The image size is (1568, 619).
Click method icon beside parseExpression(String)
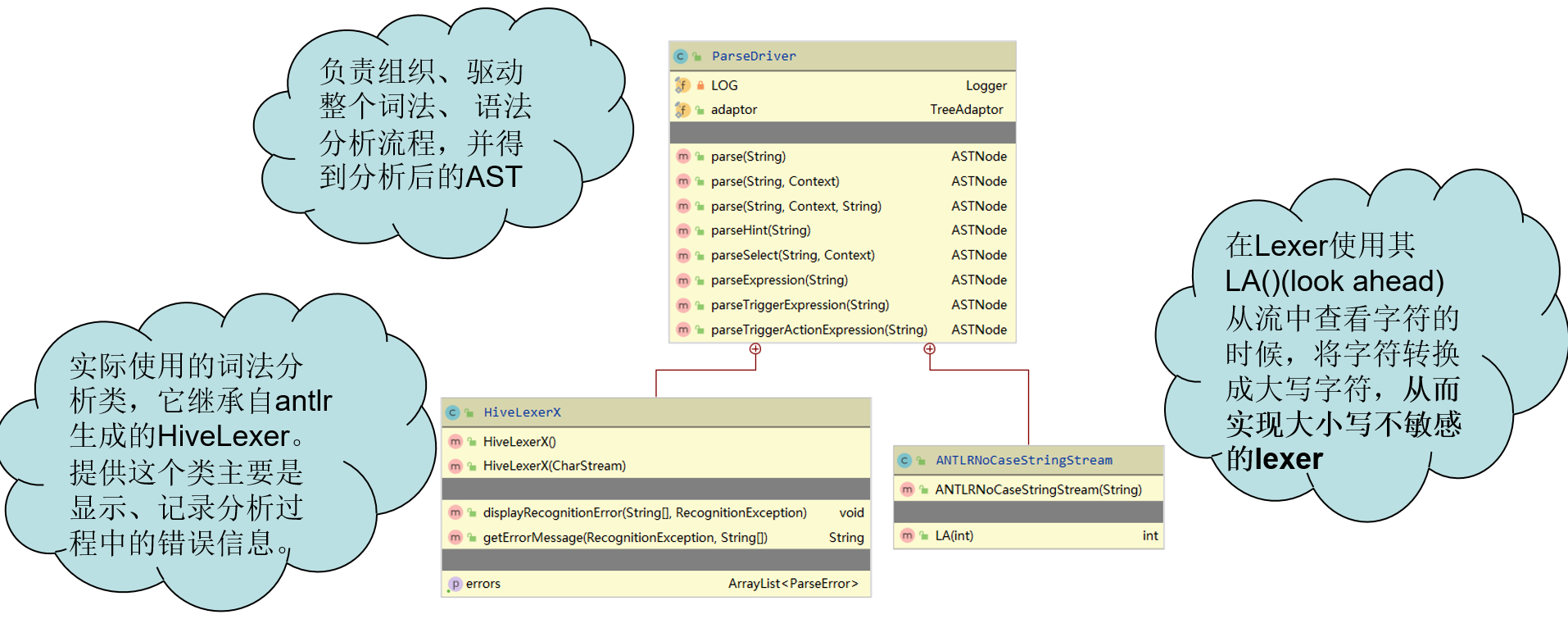[683, 280]
